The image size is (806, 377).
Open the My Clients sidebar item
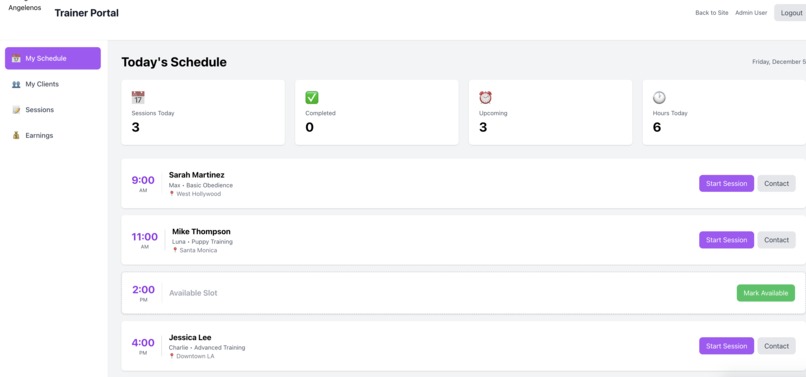coord(53,84)
